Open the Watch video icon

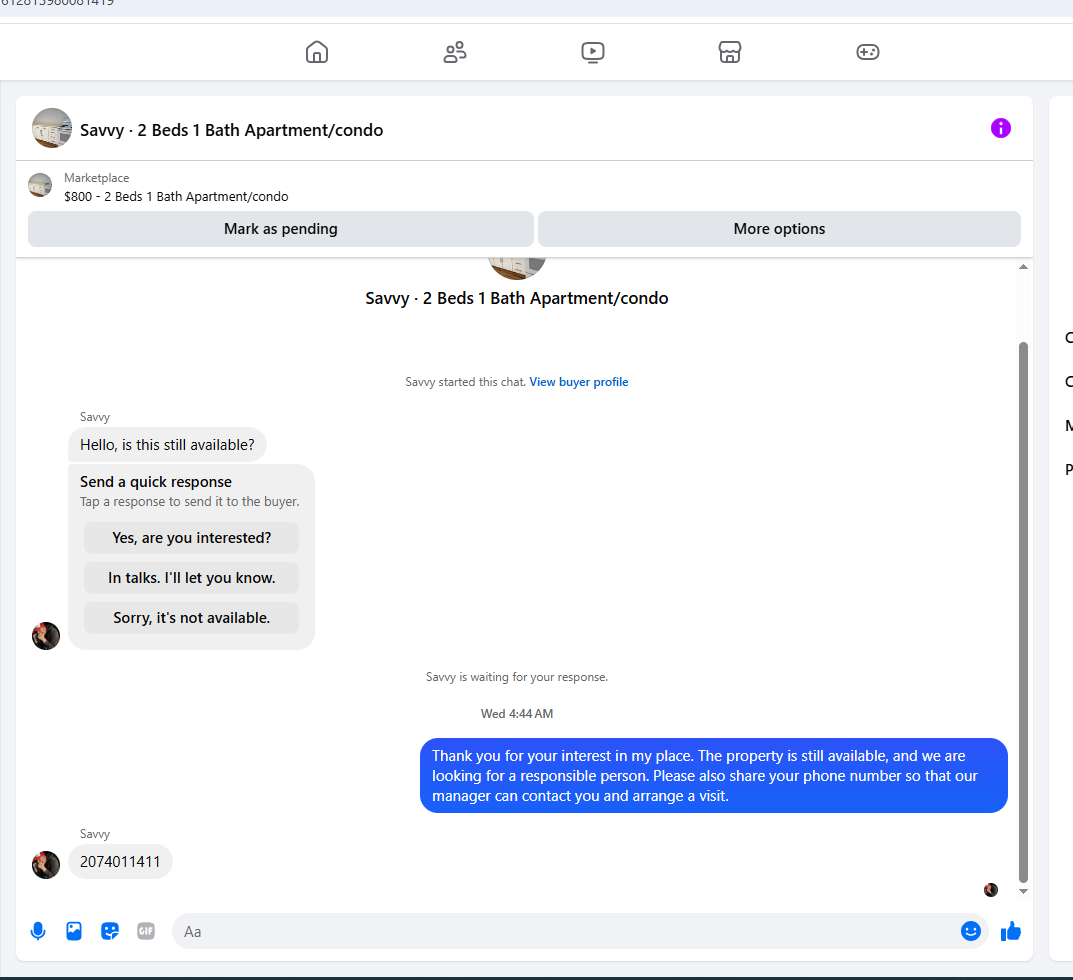(x=593, y=52)
